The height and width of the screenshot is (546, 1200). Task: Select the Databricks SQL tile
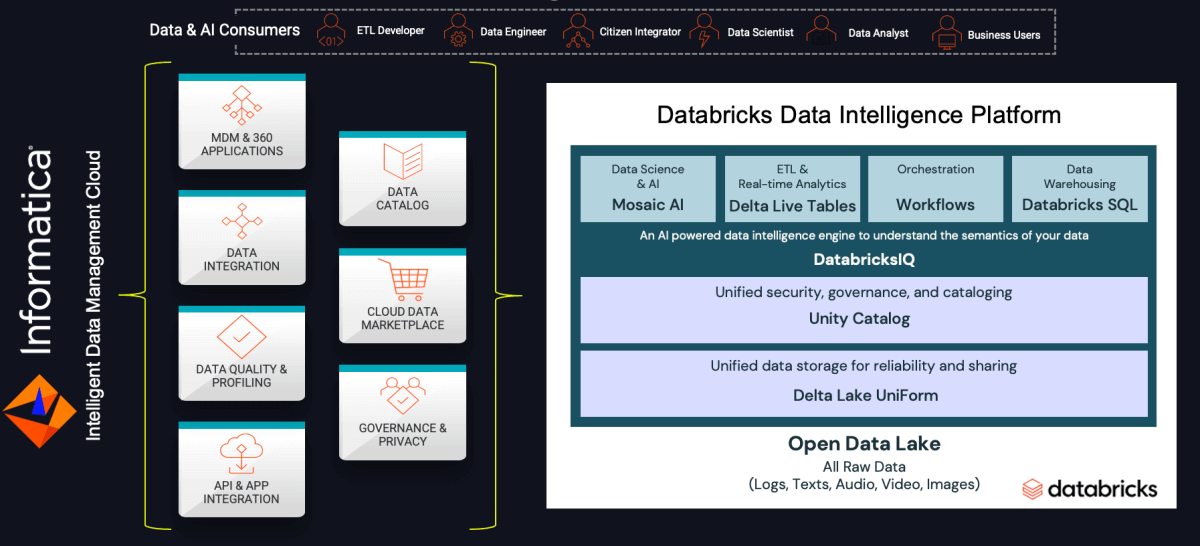(1079, 188)
